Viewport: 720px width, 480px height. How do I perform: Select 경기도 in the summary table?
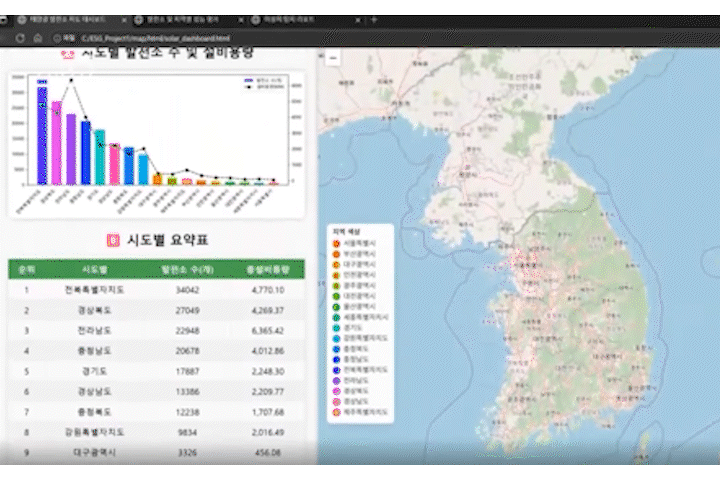[x=95, y=371]
